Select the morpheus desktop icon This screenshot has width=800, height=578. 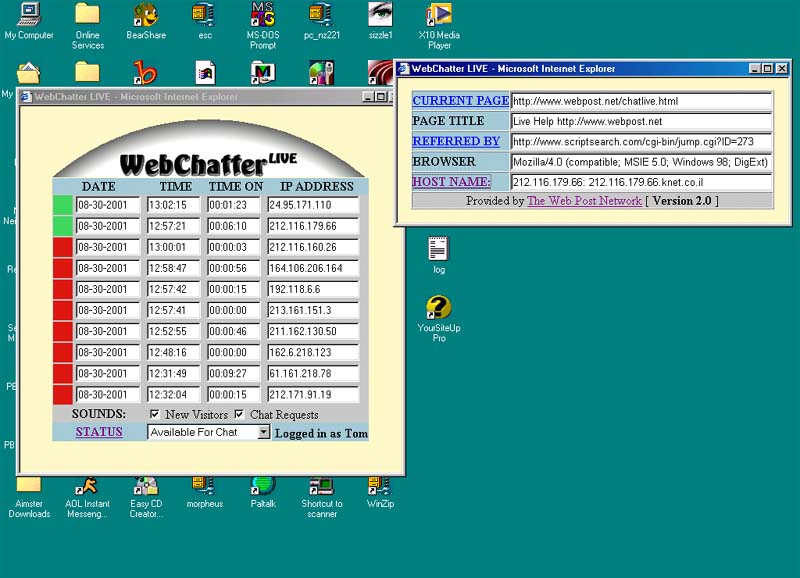pos(205,493)
